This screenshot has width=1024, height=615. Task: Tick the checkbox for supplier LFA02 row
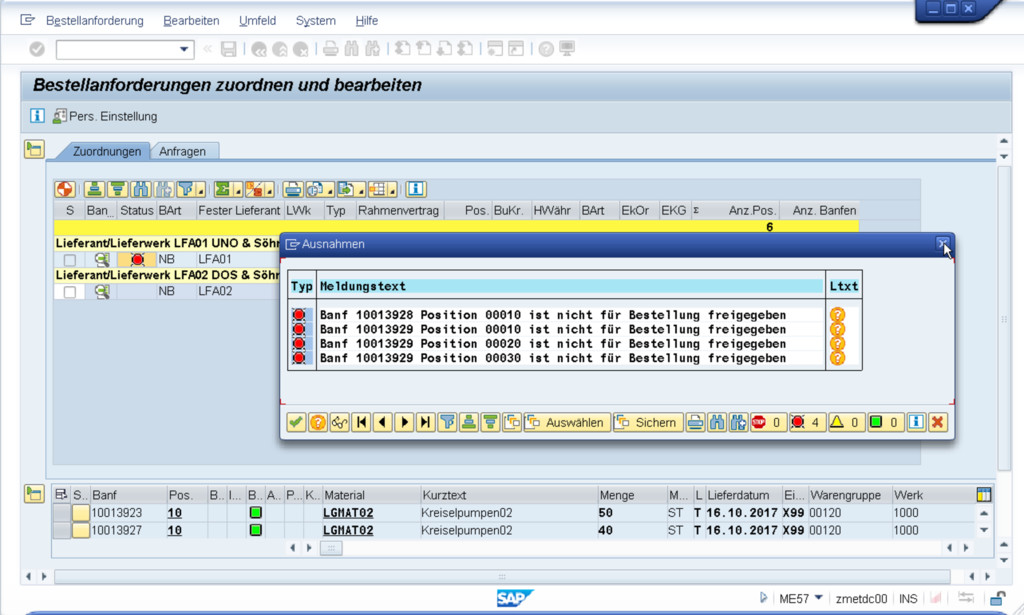click(70, 292)
